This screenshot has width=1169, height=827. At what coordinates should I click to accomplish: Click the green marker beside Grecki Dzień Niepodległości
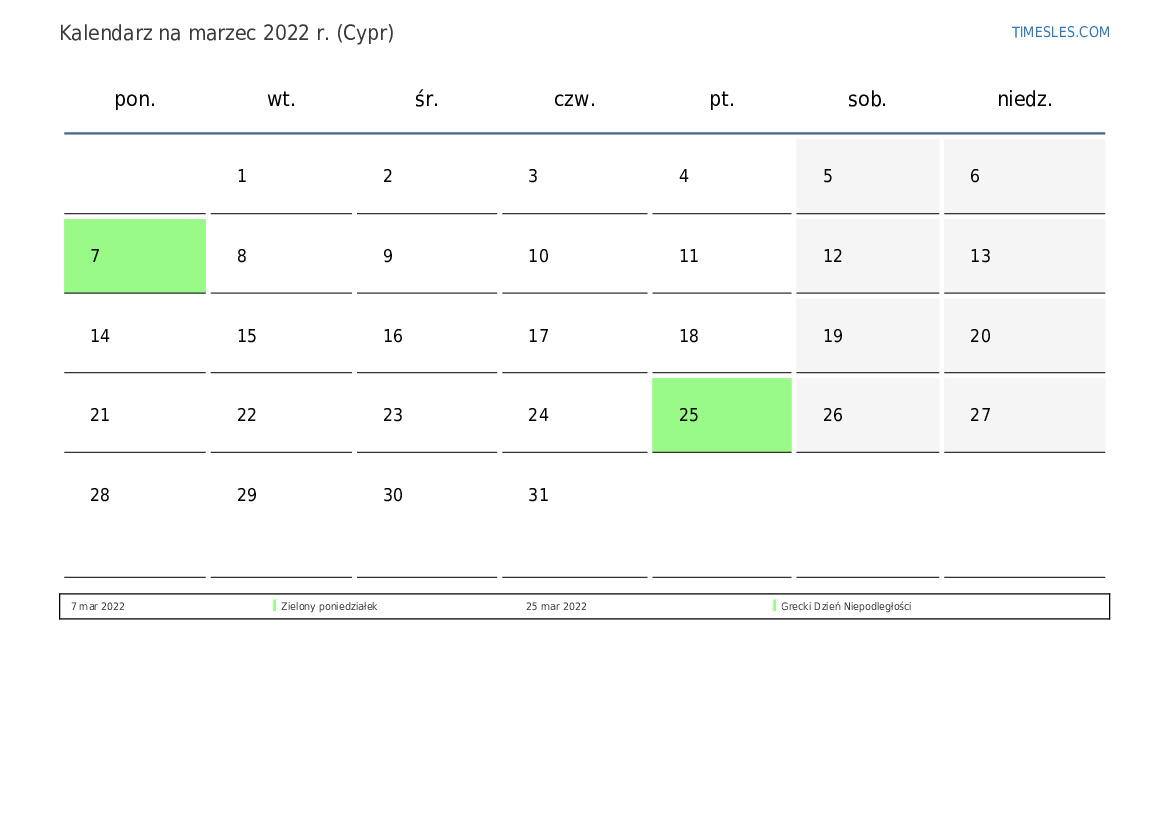(774, 606)
